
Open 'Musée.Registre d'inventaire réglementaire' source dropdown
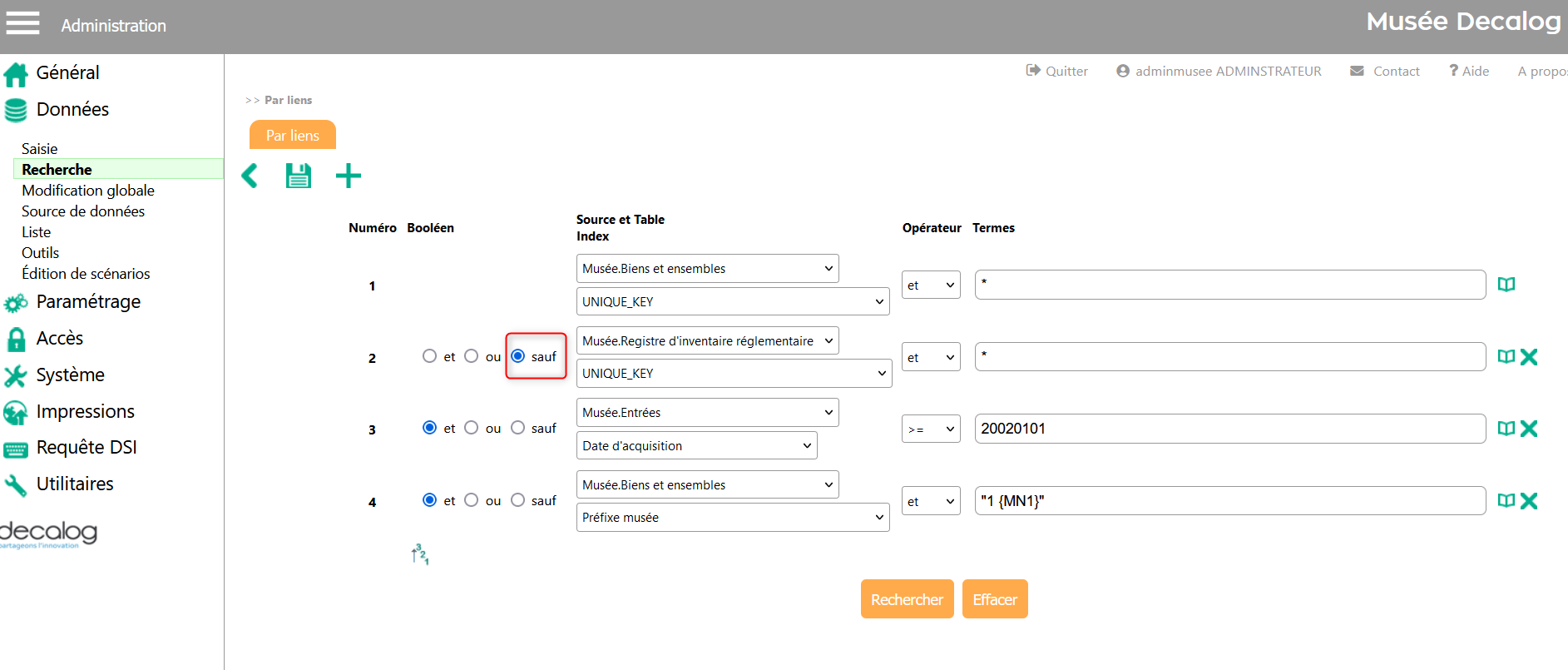pyautogui.click(x=707, y=340)
